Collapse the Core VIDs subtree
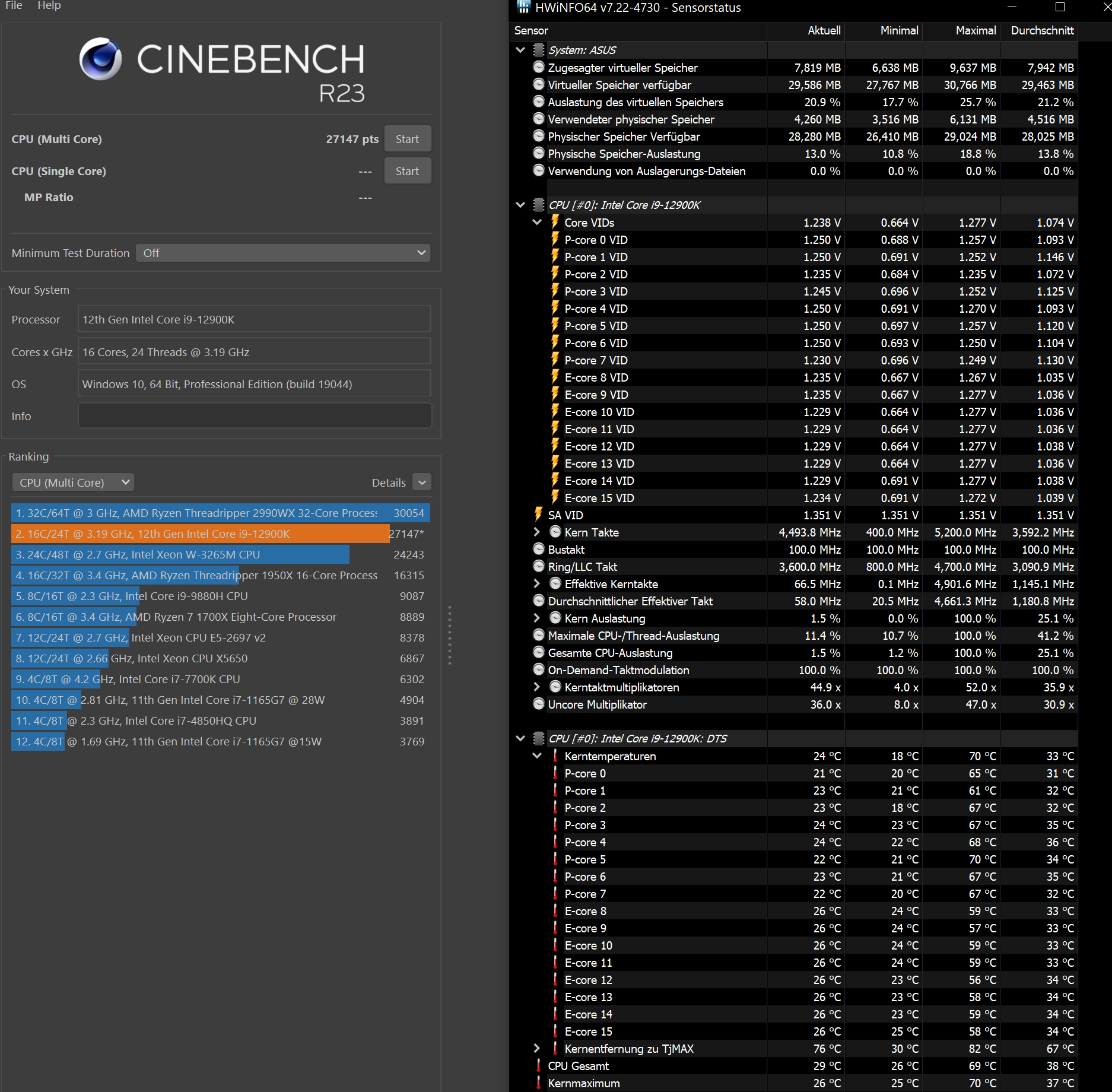Screen dimensions: 1112x1092 point(537,222)
